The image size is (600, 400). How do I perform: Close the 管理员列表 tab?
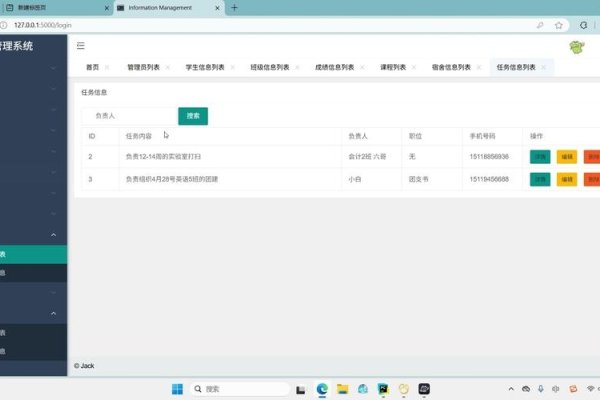(x=168, y=67)
